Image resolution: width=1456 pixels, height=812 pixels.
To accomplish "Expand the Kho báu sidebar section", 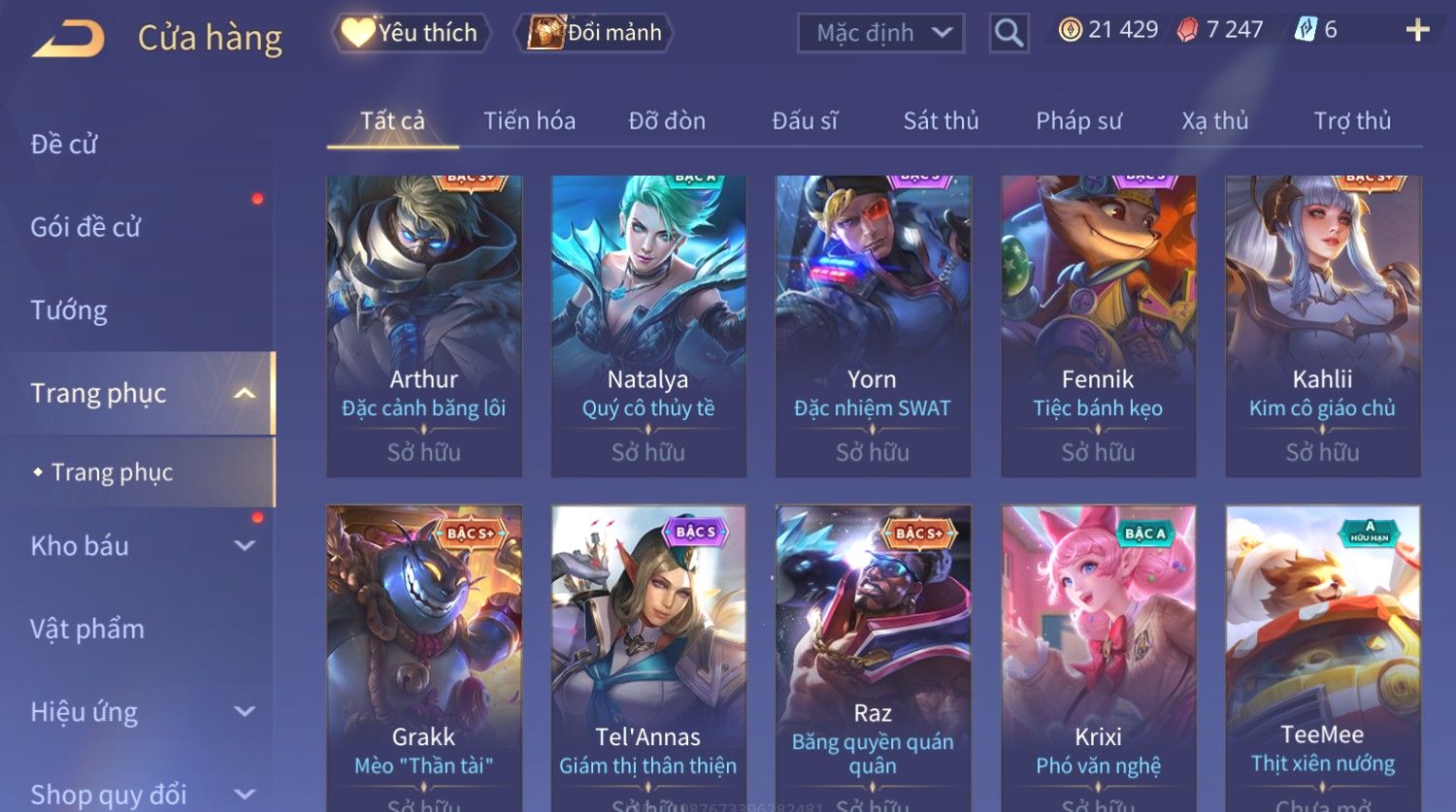I will pos(245,545).
